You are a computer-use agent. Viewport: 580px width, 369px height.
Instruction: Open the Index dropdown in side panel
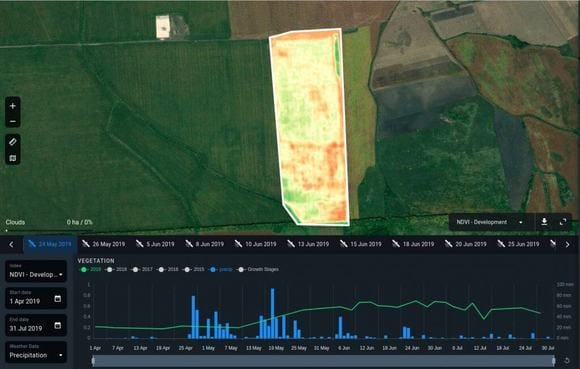pos(36,271)
